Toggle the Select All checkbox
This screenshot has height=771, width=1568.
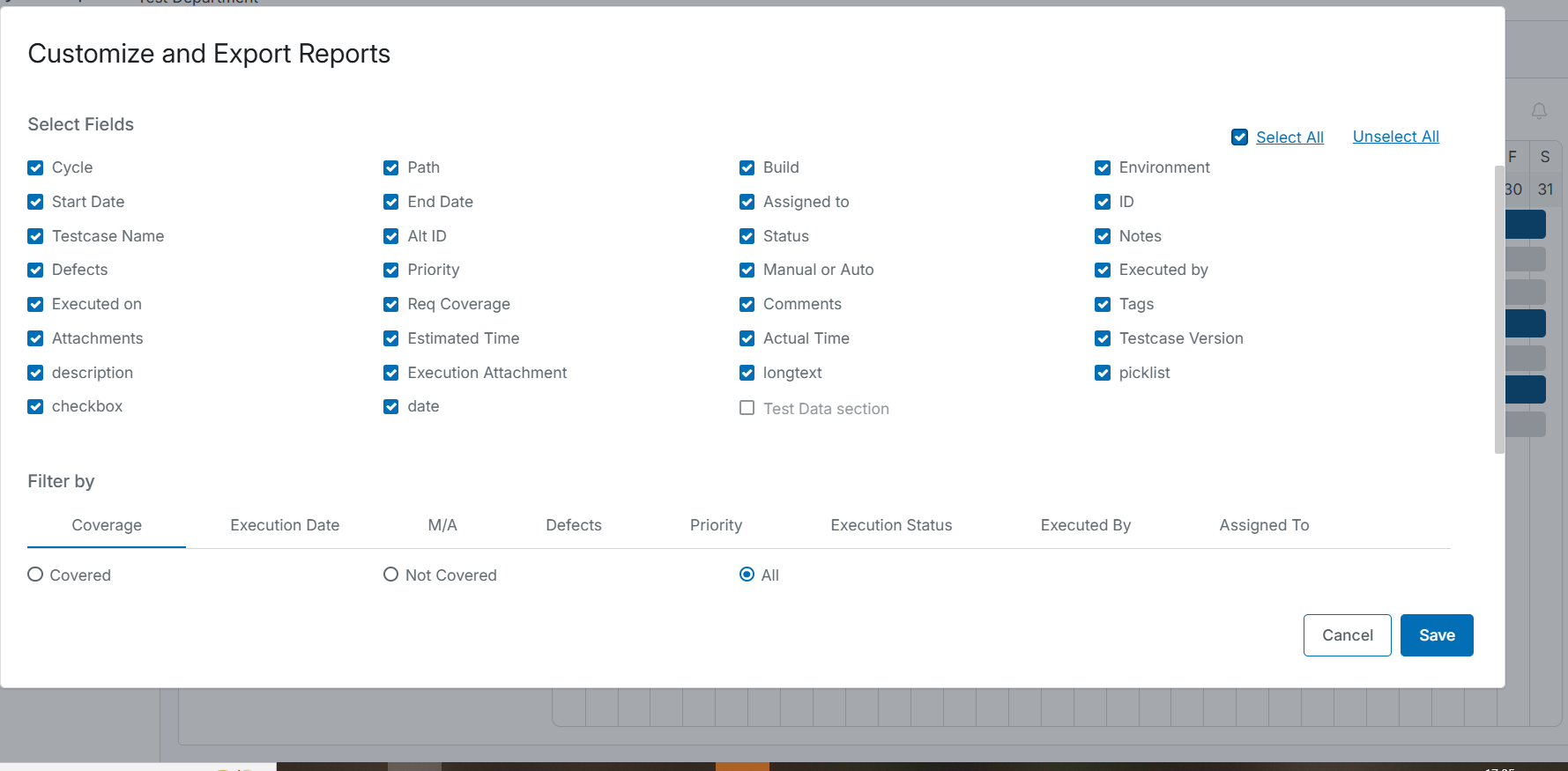(1239, 137)
